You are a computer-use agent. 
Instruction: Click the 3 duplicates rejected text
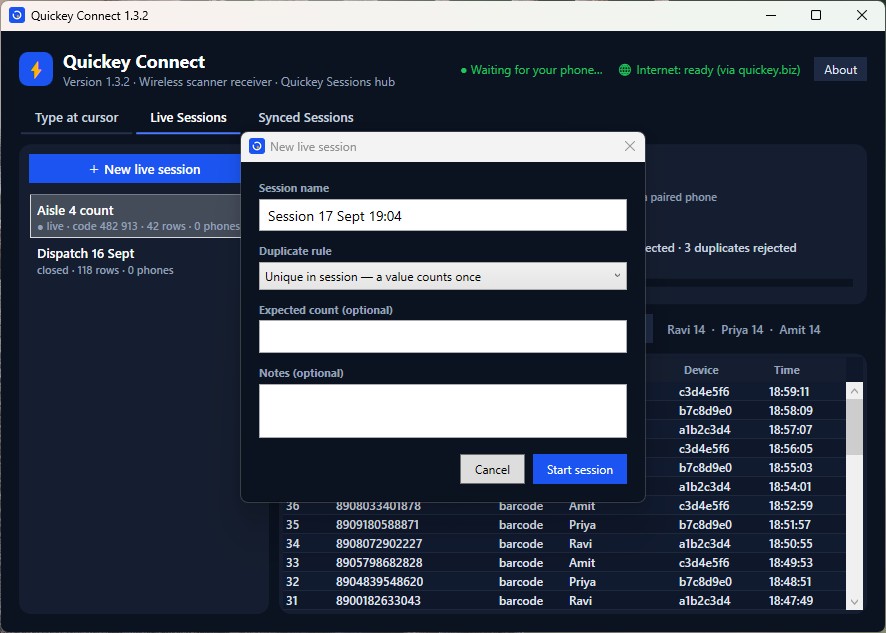[x=740, y=248]
